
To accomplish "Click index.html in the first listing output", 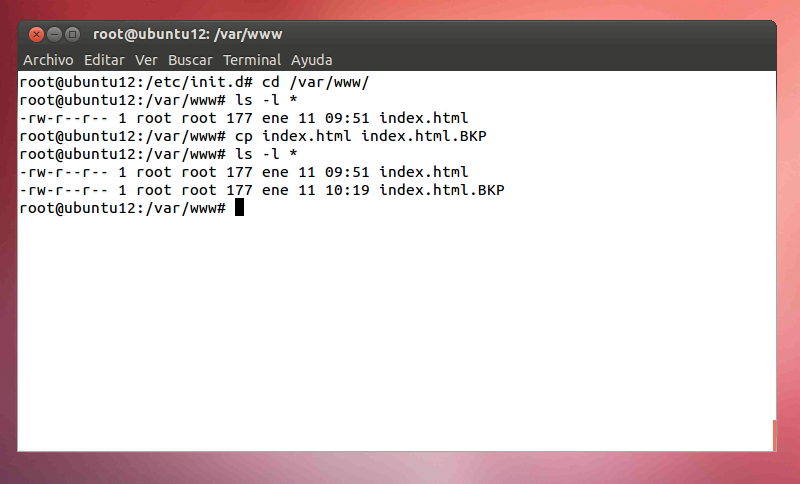I will [424, 118].
